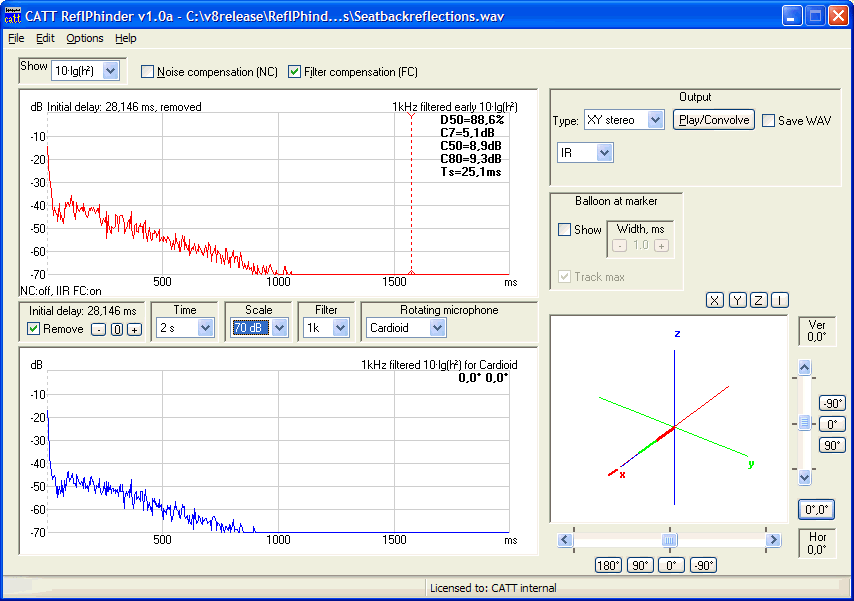Expand the Rotating microphone Cardioid dropdown
Image resolution: width=854 pixels, height=601 pixels.
click(x=437, y=328)
